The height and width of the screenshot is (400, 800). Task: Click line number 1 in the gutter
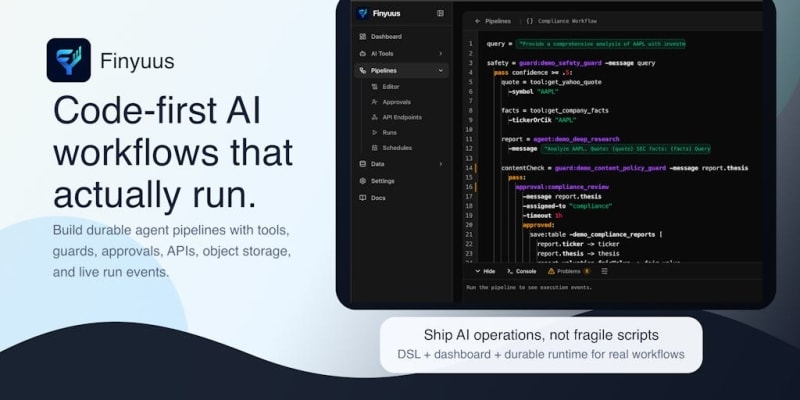point(470,44)
